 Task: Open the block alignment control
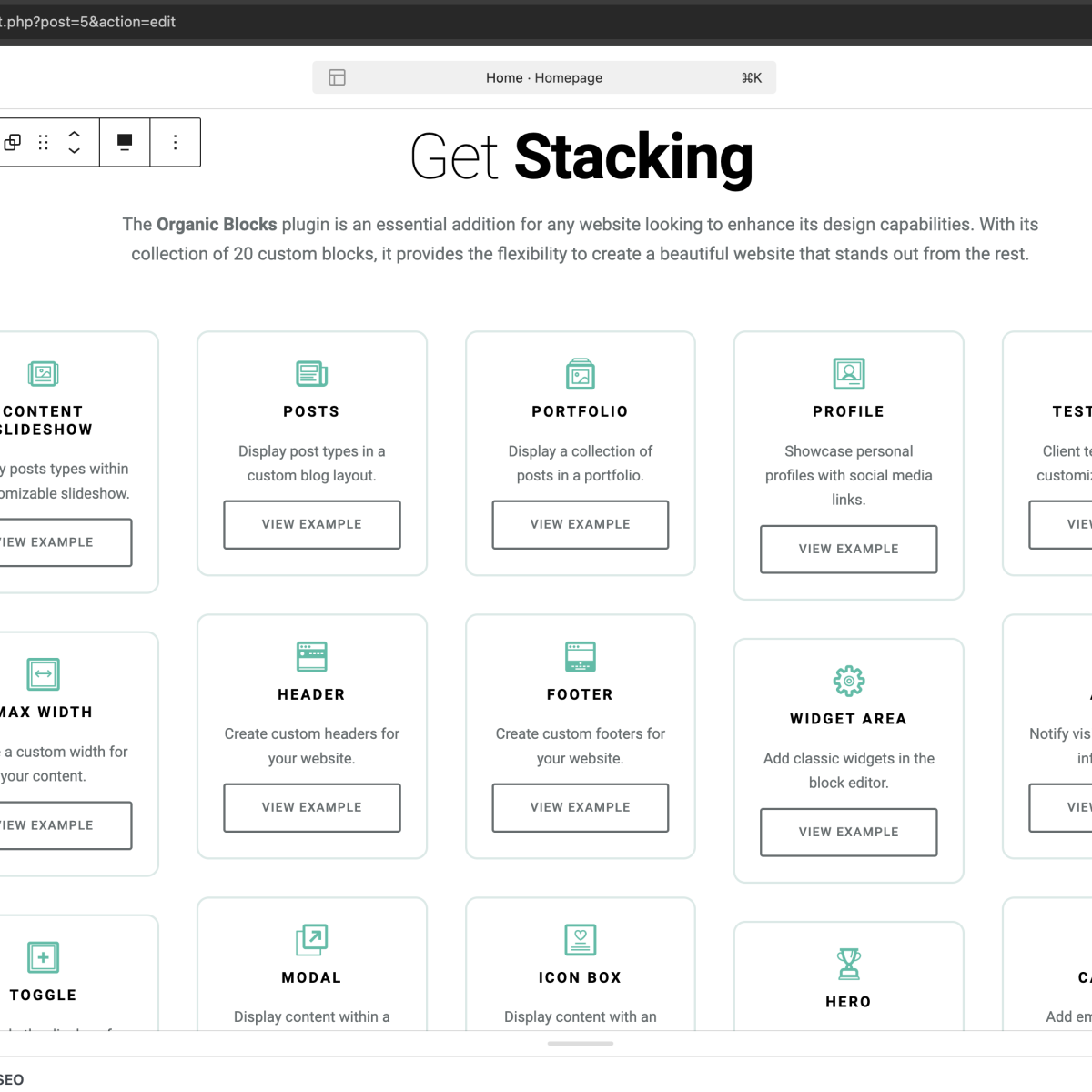pyautogui.click(x=125, y=142)
